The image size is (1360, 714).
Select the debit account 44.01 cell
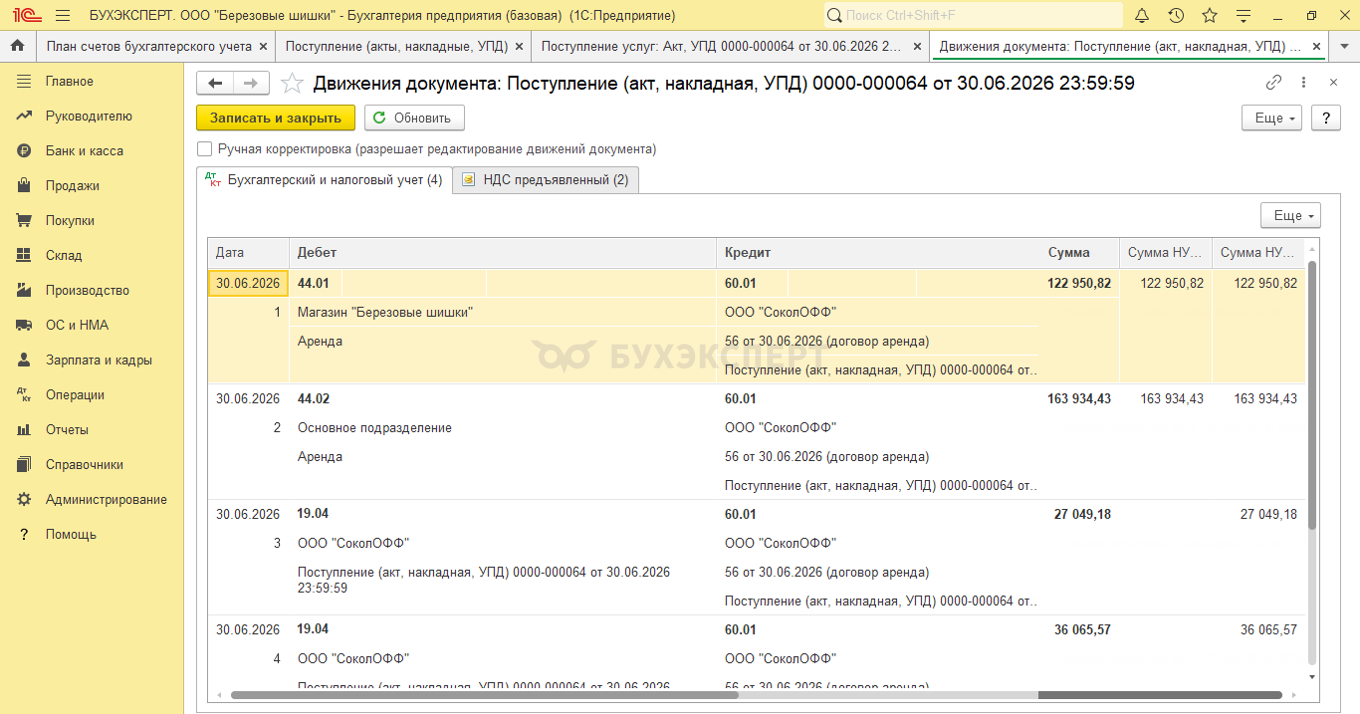tap(316, 283)
